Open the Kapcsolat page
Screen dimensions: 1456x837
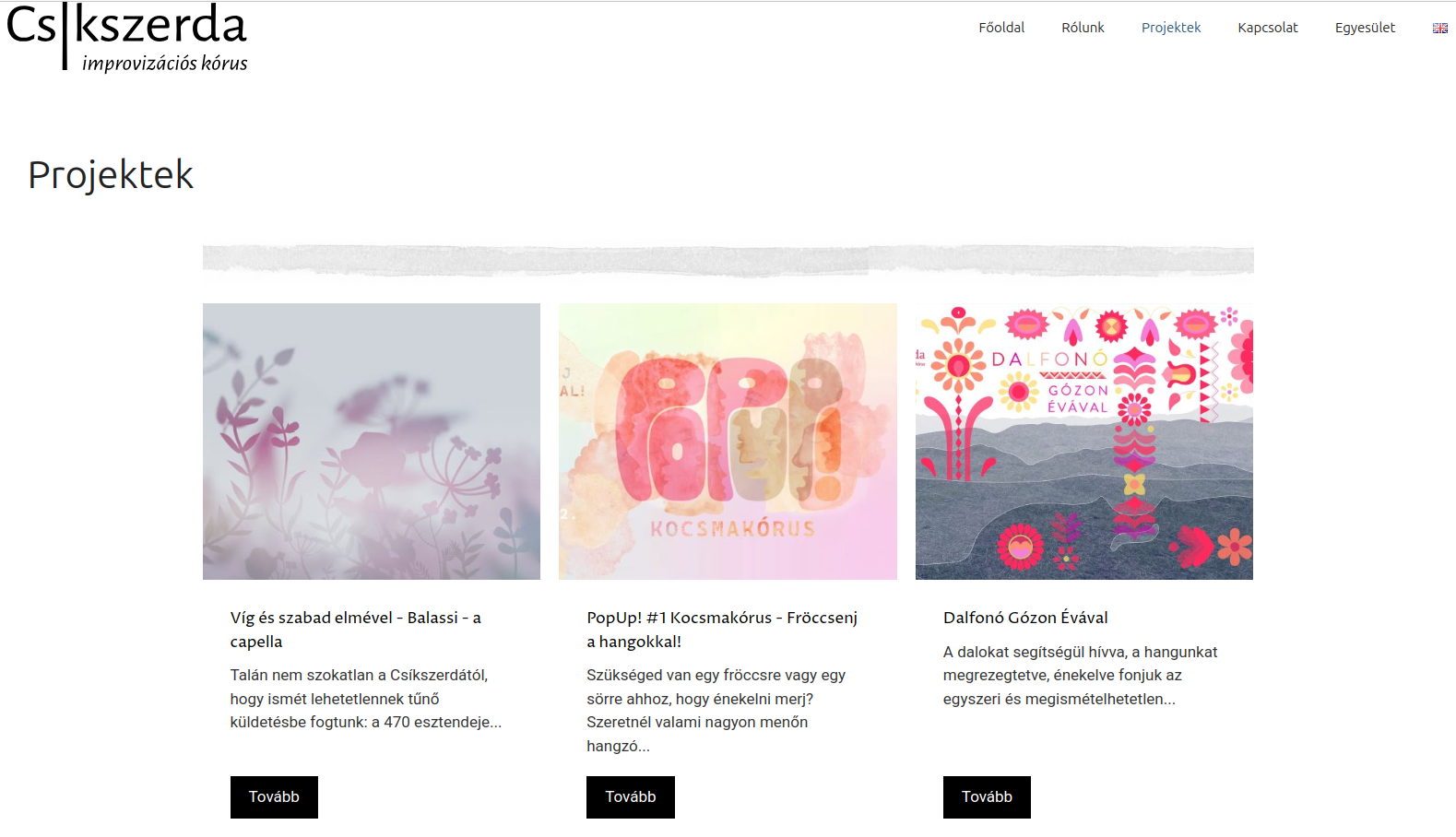1268,28
